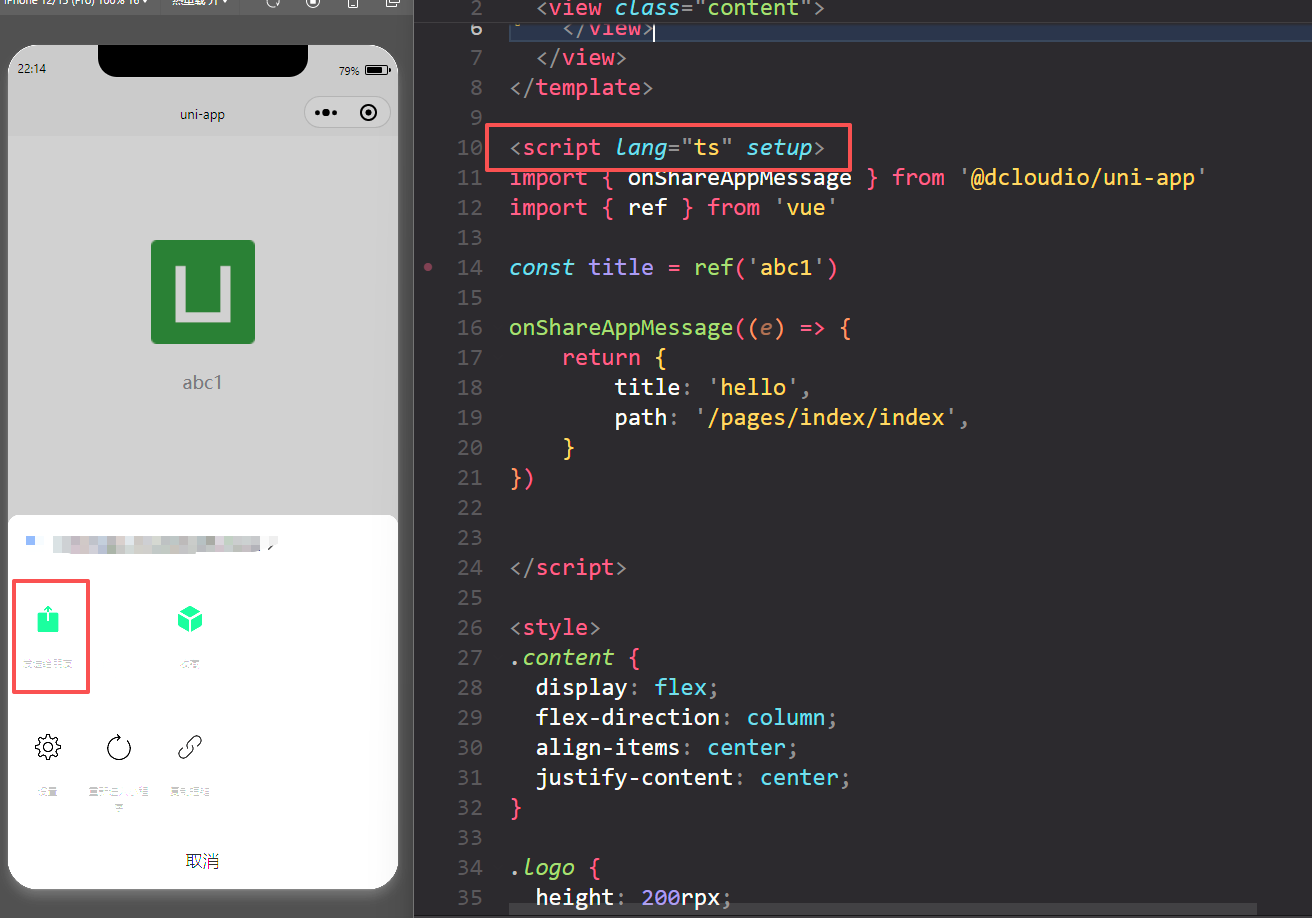
Task: Click the refresh icon in simulator toolbar
Action: pos(273,3)
